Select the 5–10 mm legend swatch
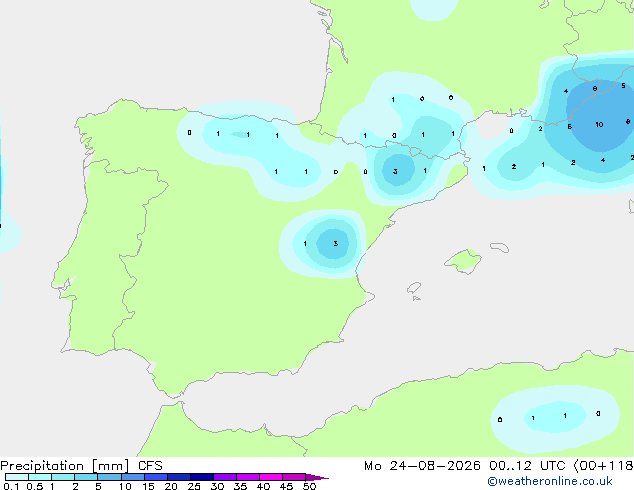634x490 pixels. pos(109,477)
